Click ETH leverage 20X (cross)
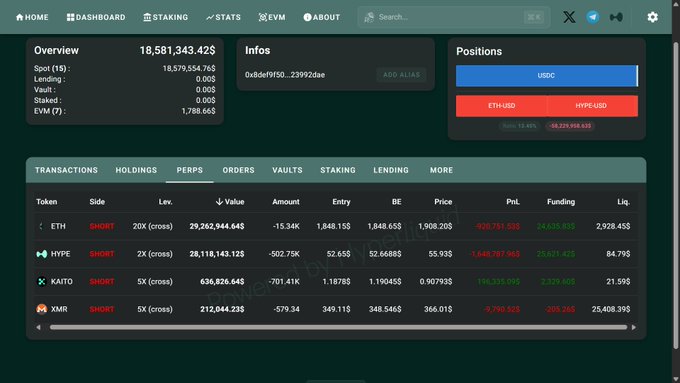The width and height of the screenshot is (680, 383). click(x=153, y=226)
